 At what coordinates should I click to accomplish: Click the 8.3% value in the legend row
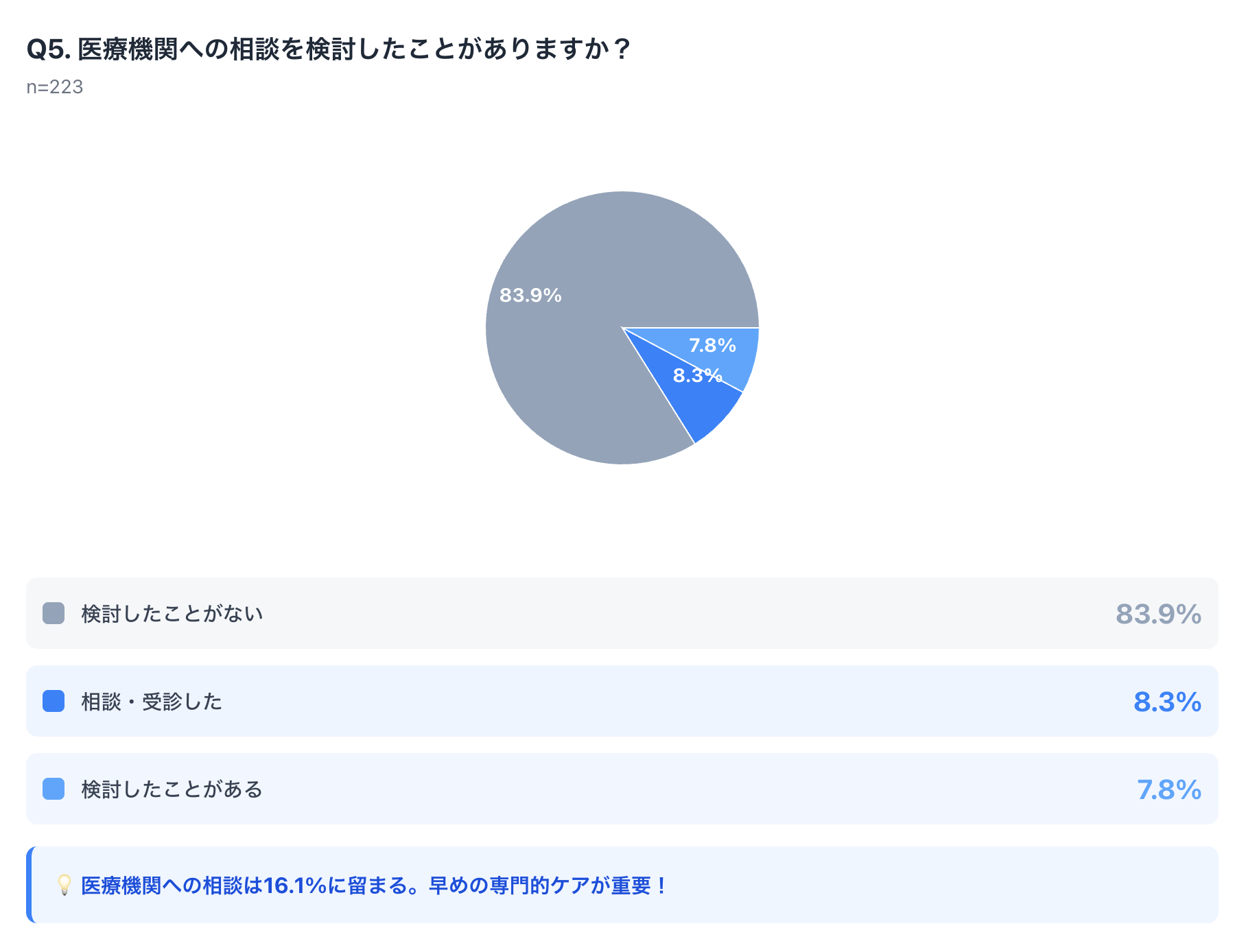point(1167,701)
